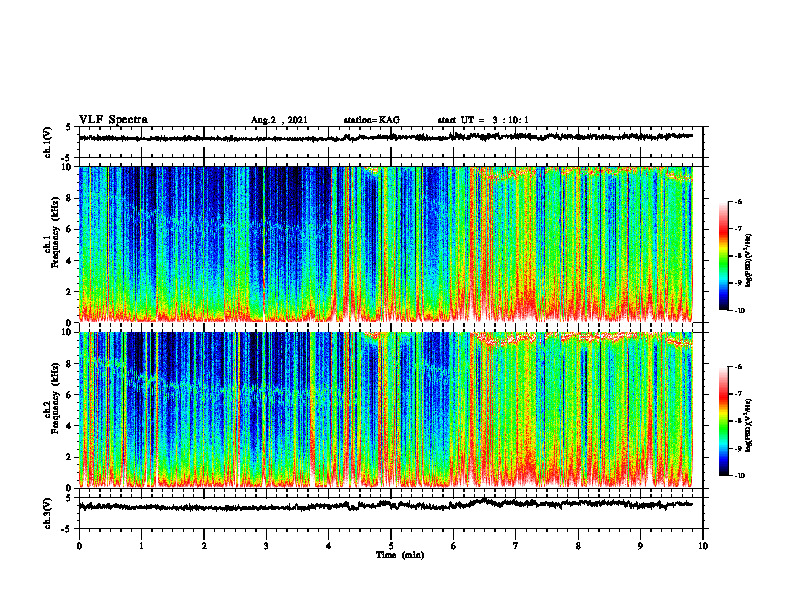Click the "-8" label on ch.2 color bar
The image size is (792, 612).
pyautogui.click(x=738, y=421)
